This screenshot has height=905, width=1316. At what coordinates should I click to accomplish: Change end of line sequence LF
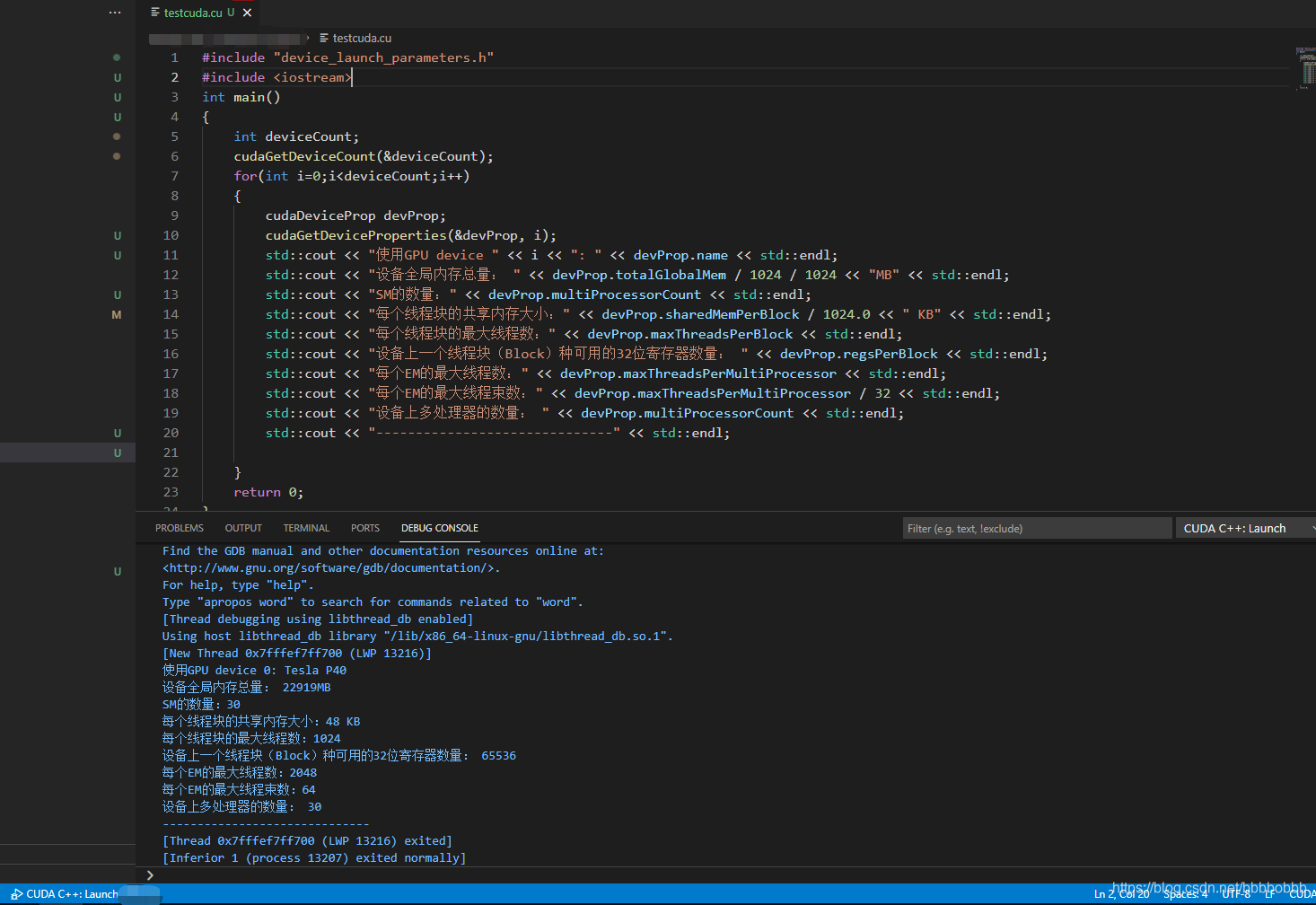coord(1269,894)
